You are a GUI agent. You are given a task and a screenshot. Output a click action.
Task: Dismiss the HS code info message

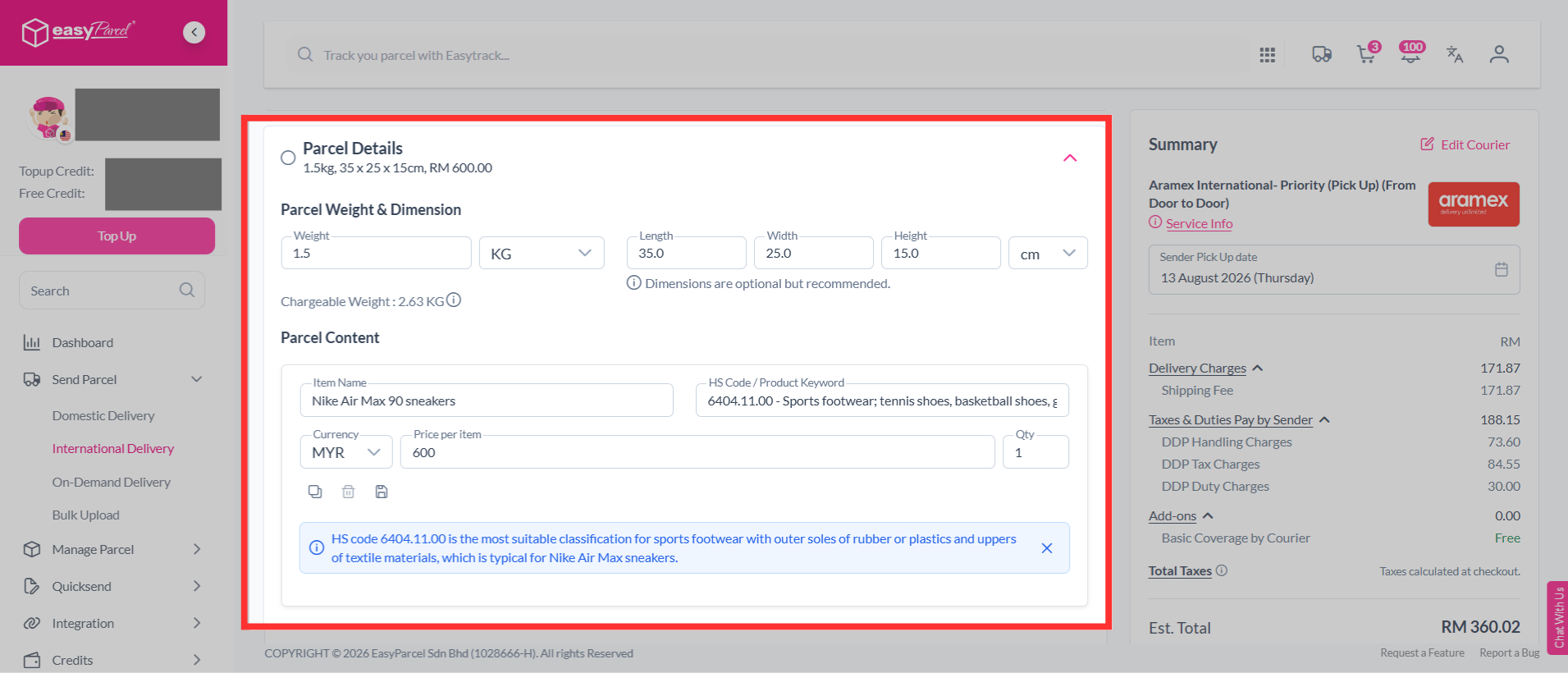(1047, 548)
